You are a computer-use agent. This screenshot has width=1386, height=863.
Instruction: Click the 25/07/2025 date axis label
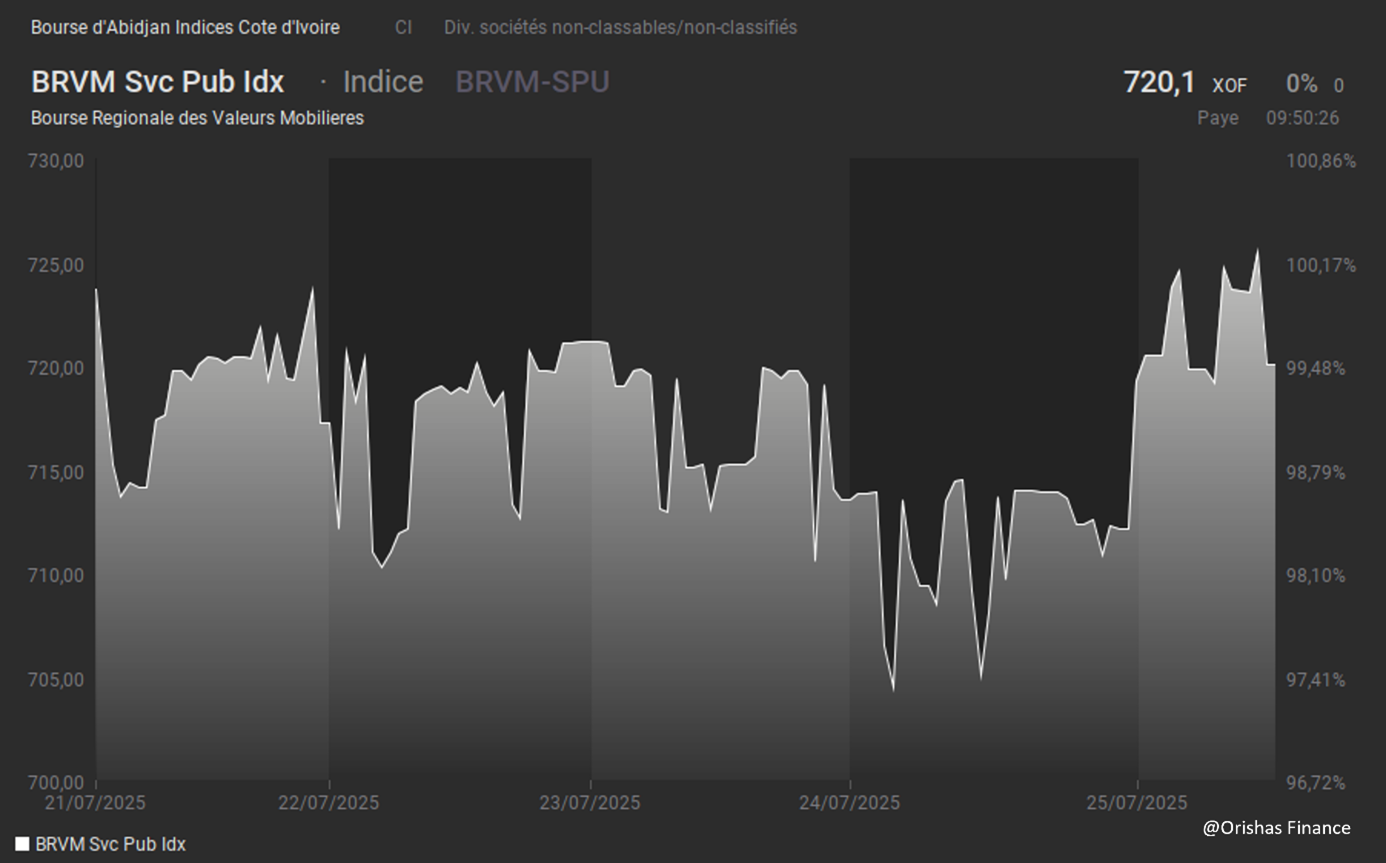click(x=1138, y=803)
